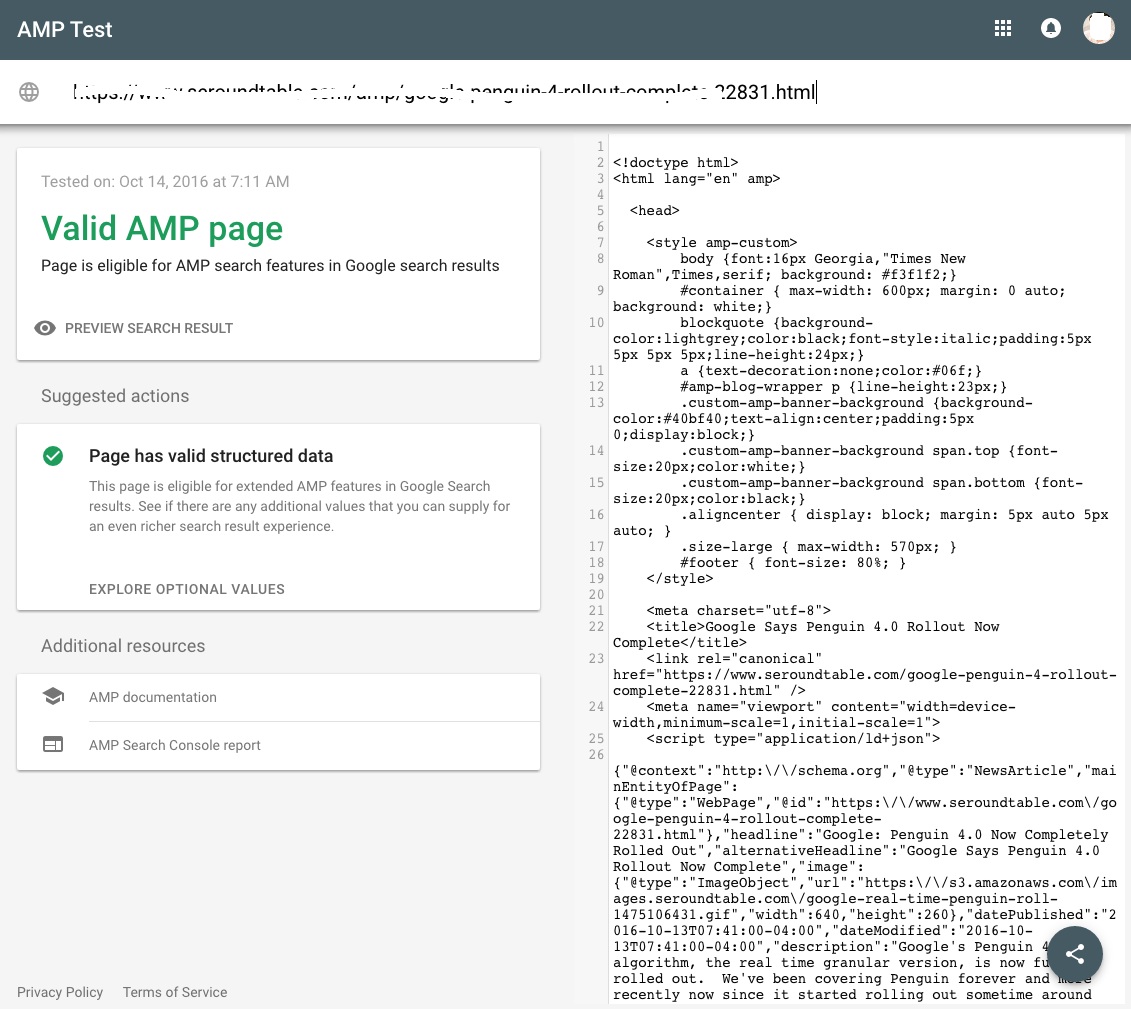
Task: Click the '<head>' code line
Action: pos(654,211)
